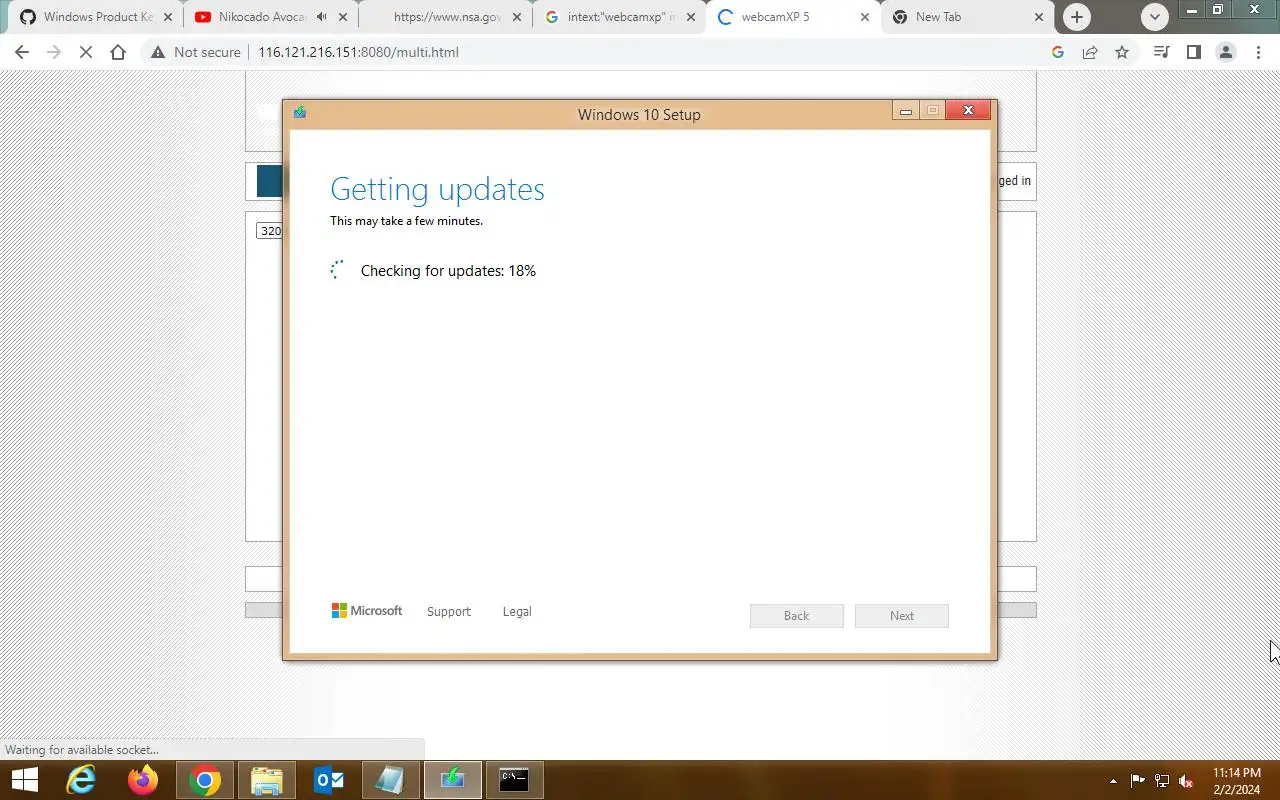Click the Google icon in address bar
The width and height of the screenshot is (1280, 800).
point(1058,52)
